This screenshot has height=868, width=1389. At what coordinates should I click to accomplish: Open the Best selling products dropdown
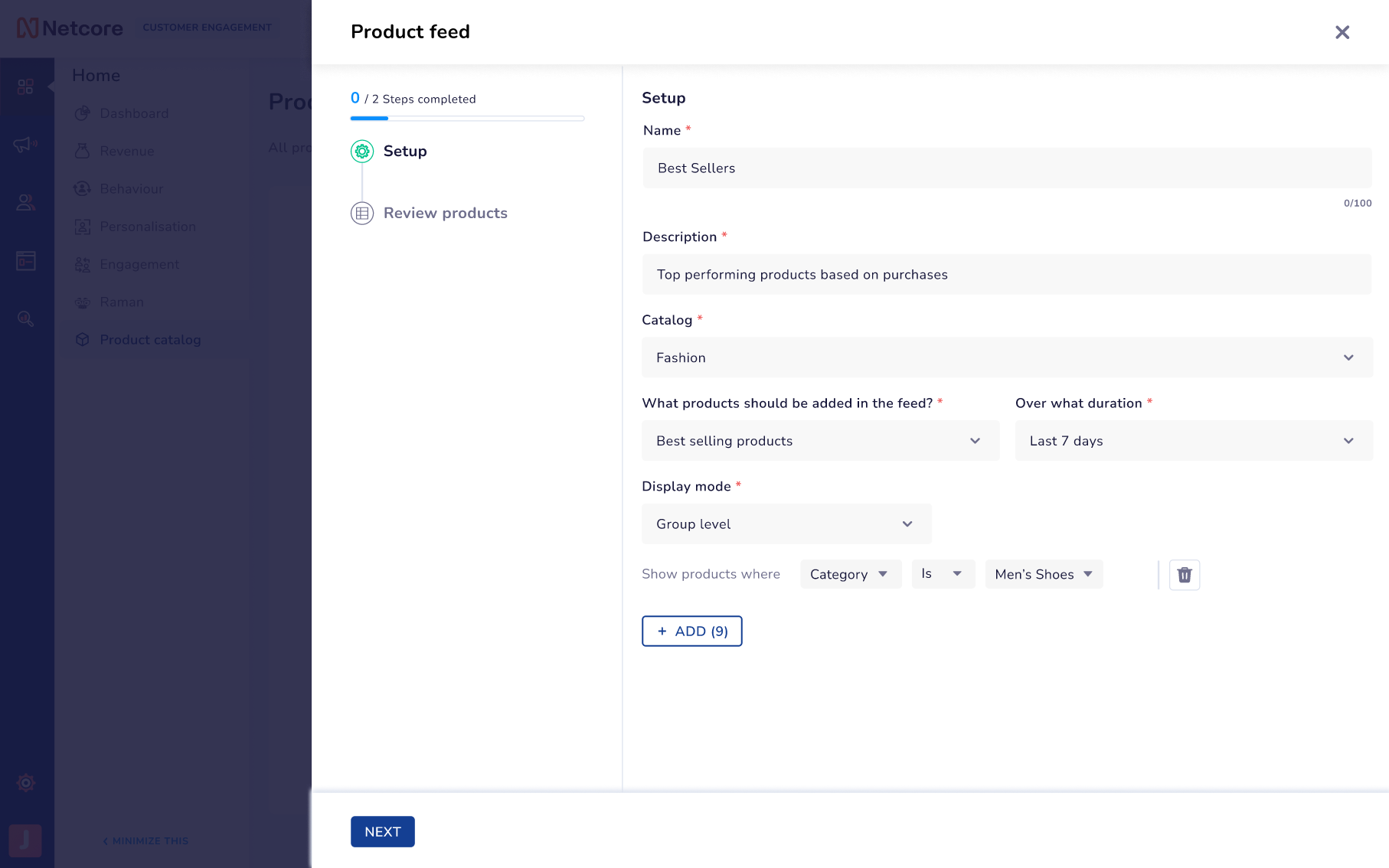coord(820,441)
